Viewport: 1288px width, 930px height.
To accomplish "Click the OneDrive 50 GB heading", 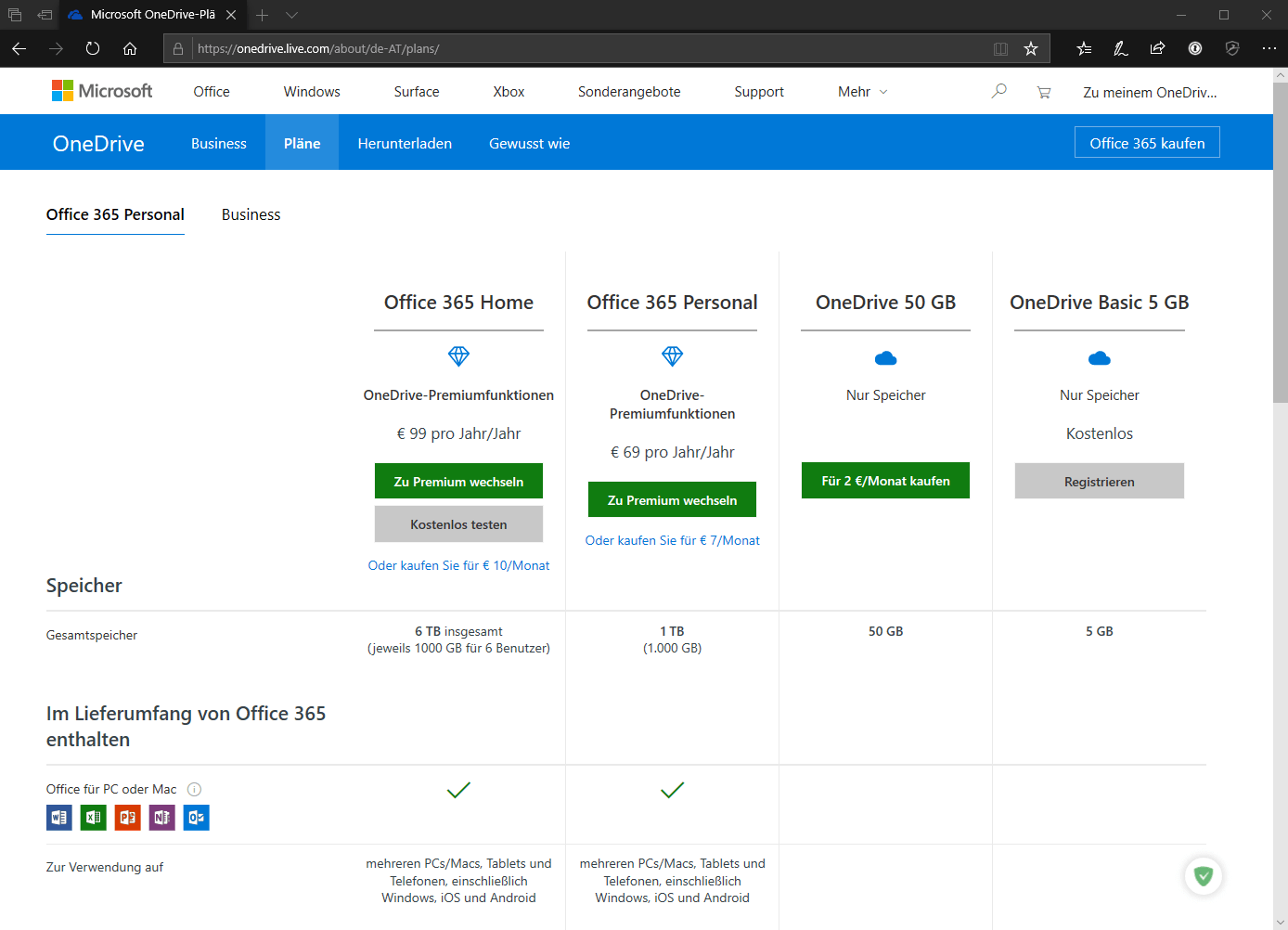I will point(885,303).
